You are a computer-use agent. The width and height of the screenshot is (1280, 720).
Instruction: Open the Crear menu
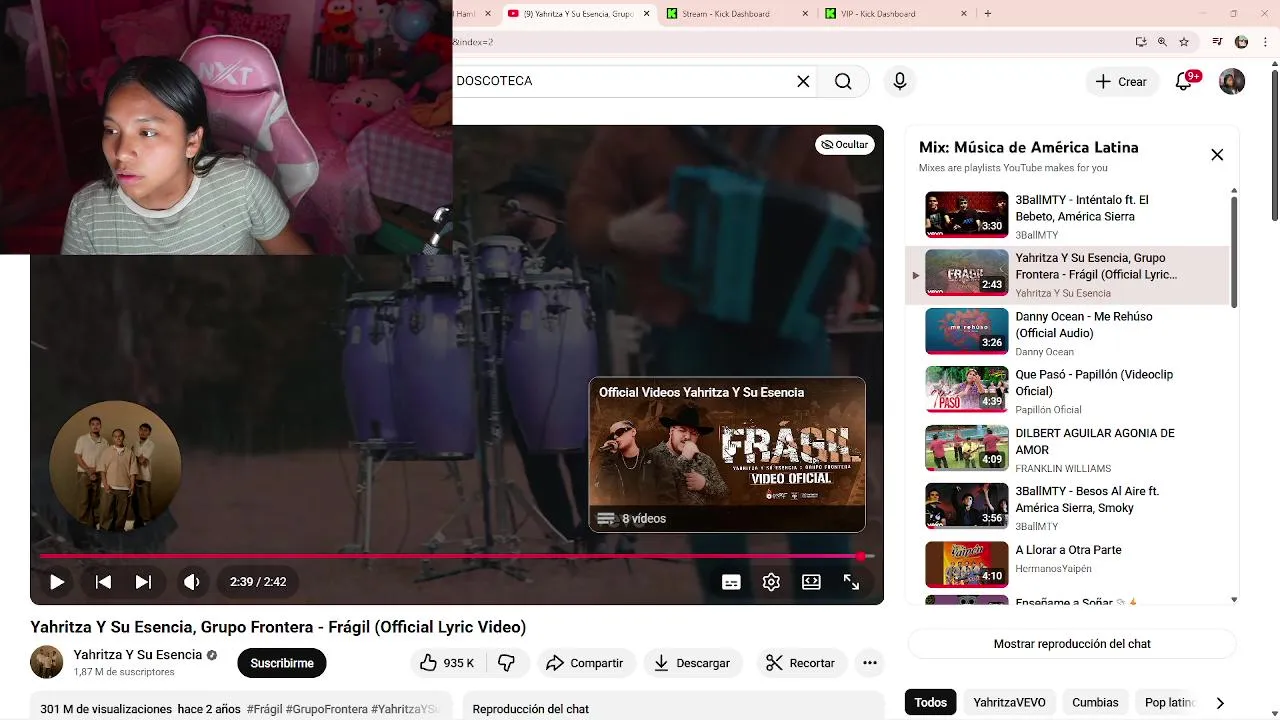[1122, 82]
